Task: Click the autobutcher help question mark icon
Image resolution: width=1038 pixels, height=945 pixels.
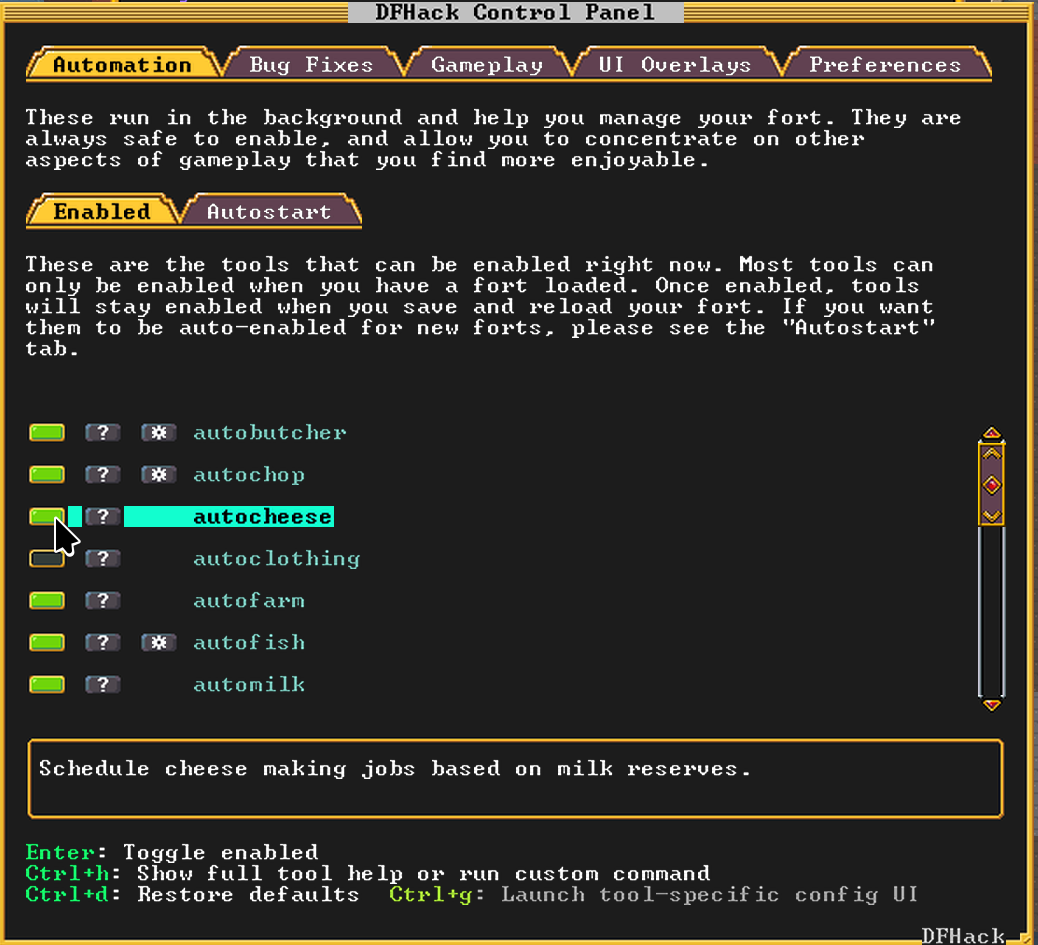Action: tap(102, 432)
